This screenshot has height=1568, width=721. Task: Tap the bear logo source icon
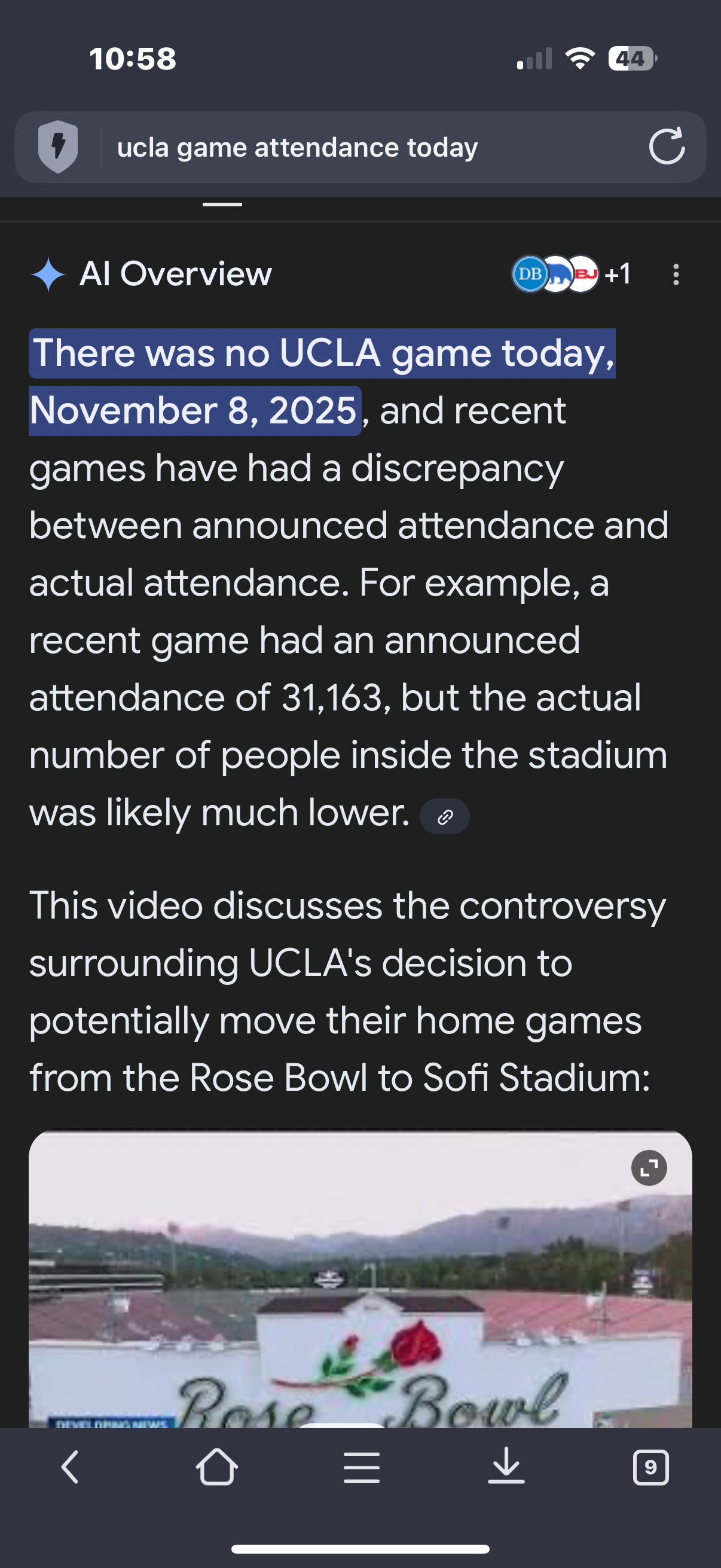tap(557, 274)
